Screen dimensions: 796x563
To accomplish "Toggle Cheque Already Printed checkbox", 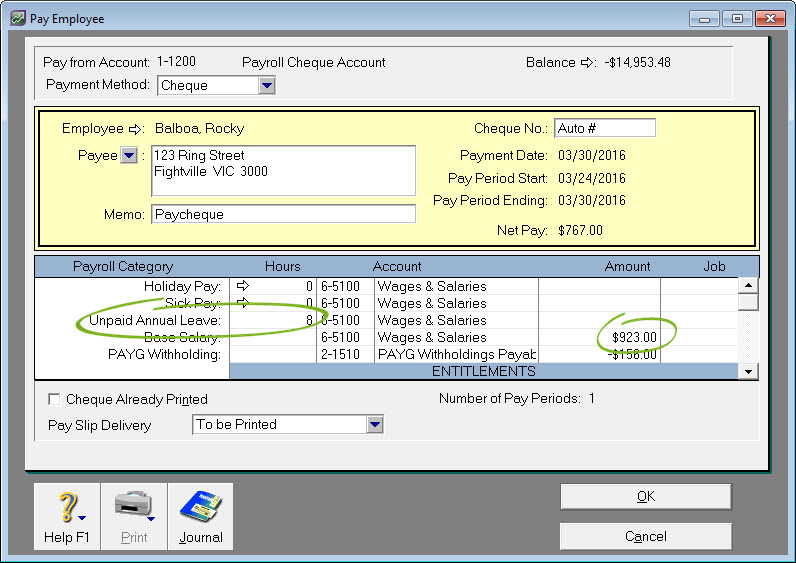I will coord(54,399).
